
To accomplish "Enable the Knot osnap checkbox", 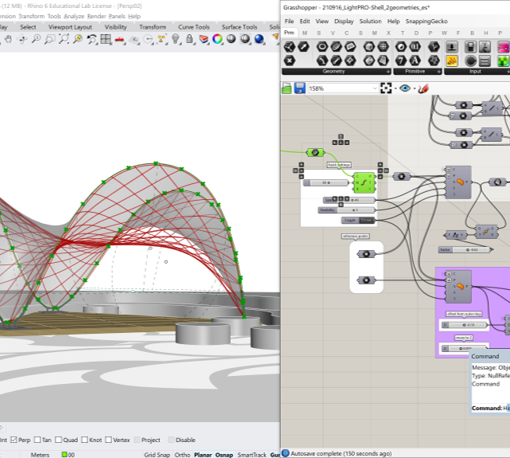I will [85, 440].
